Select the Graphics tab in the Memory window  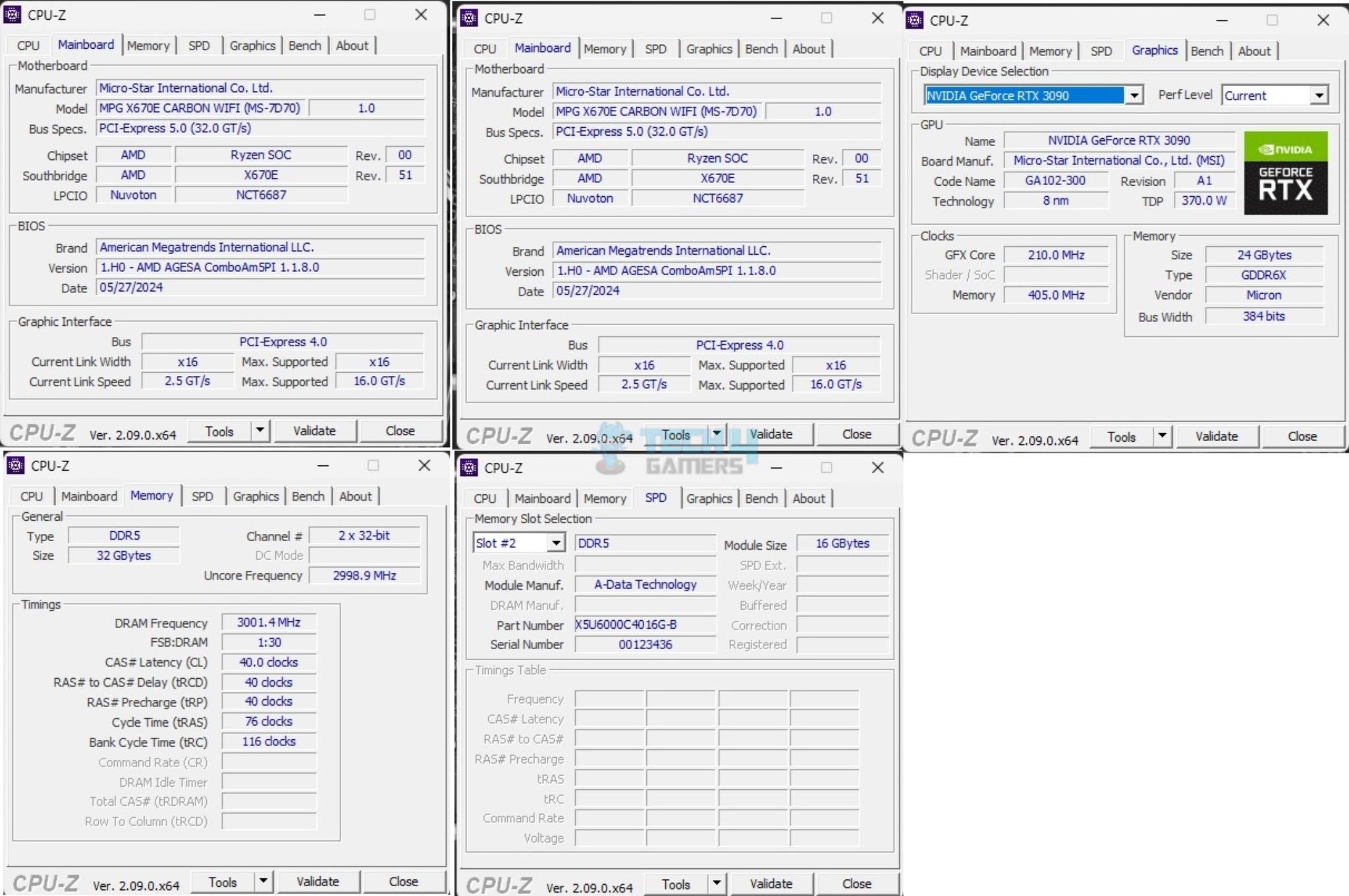pyautogui.click(x=256, y=496)
